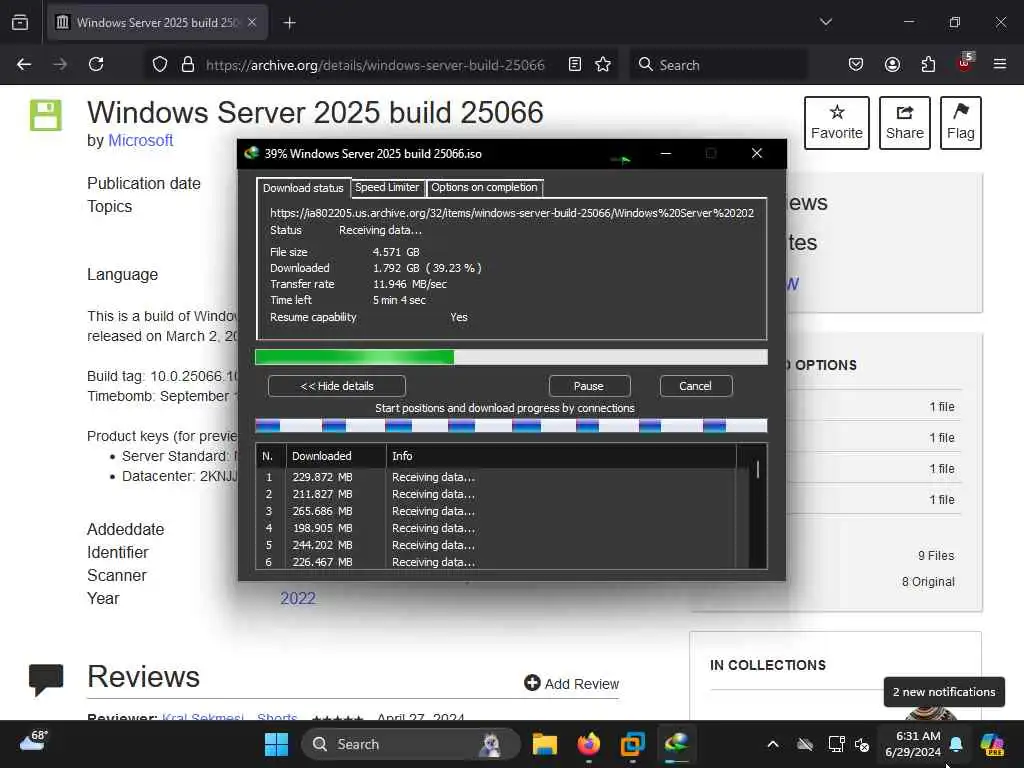
Task: Go back with the browser back arrow
Action: click(x=24, y=64)
